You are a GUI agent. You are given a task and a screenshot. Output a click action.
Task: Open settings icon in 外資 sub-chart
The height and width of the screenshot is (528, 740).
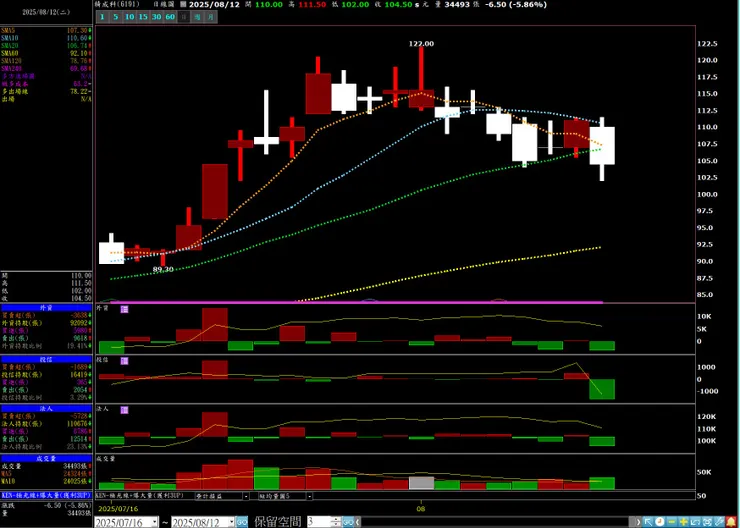(125, 310)
